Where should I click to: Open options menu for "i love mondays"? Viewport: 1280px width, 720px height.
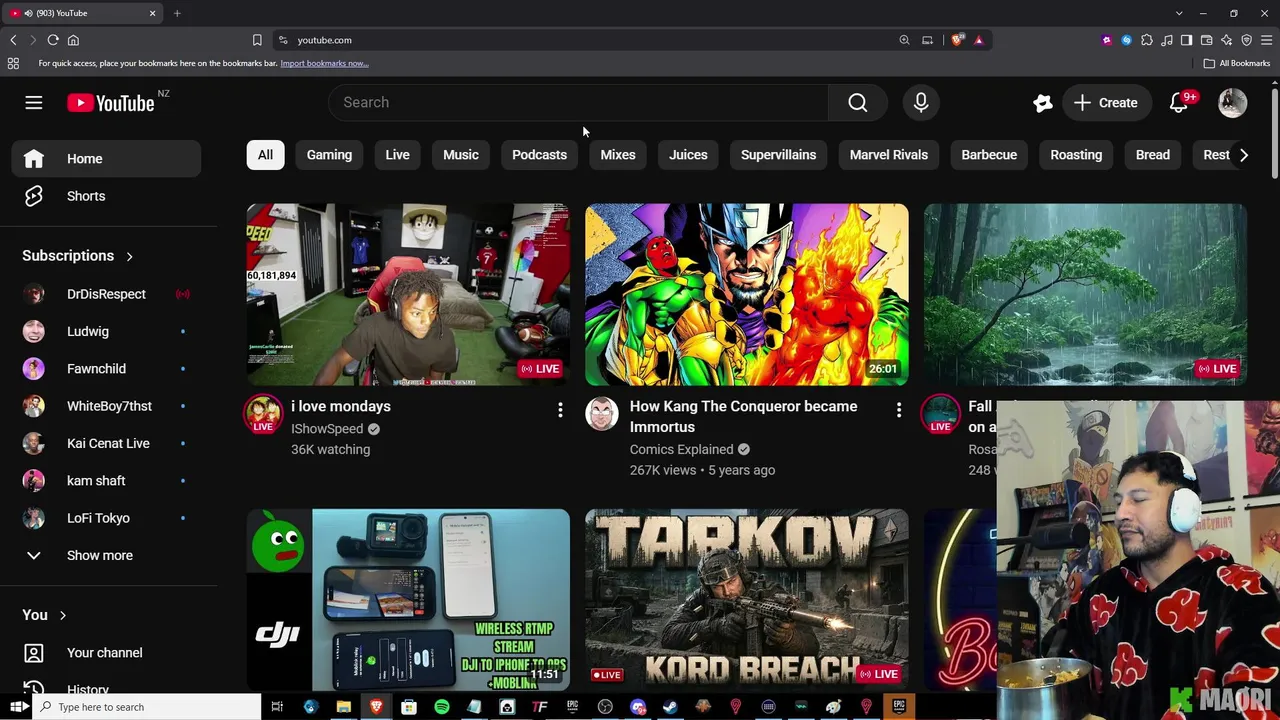click(x=560, y=410)
